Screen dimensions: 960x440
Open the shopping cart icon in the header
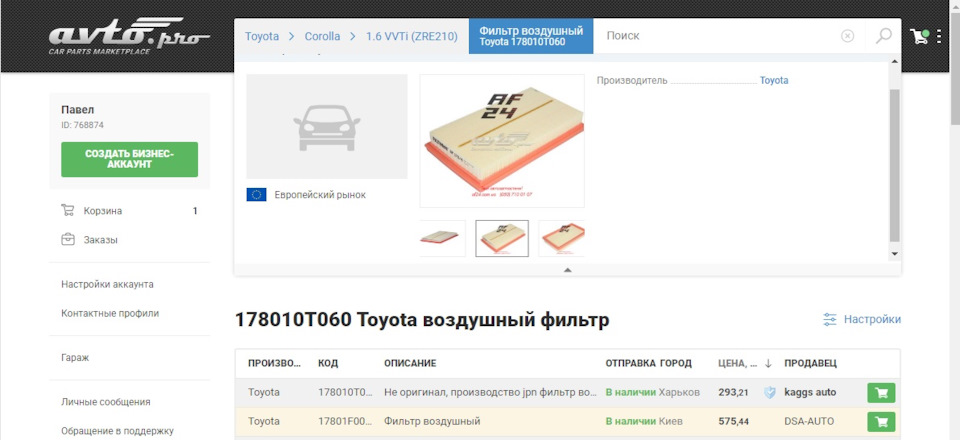click(x=920, y=36)
